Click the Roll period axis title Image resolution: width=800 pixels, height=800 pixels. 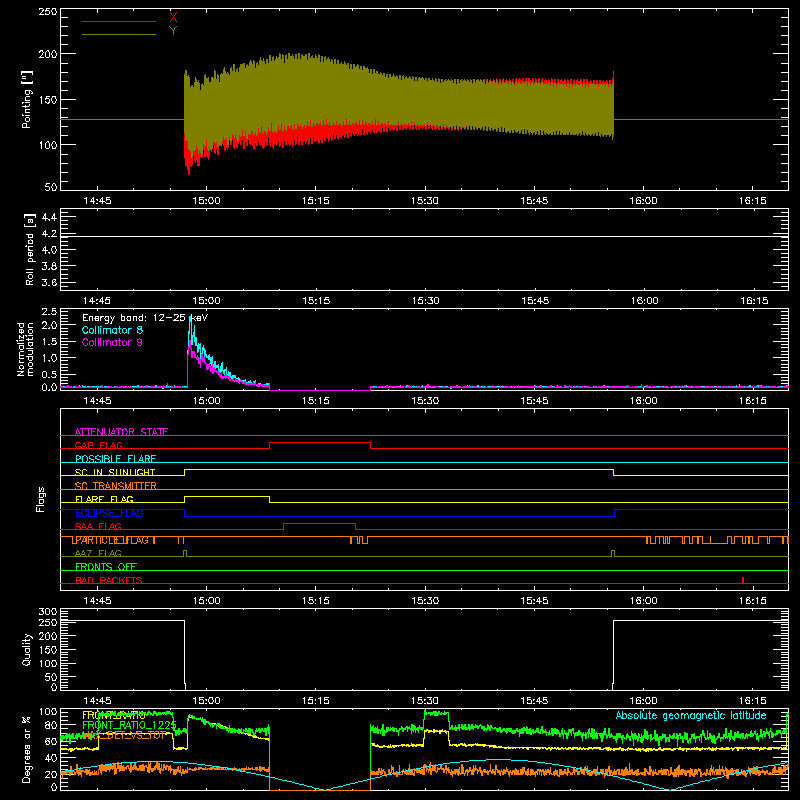pos(30,249)
